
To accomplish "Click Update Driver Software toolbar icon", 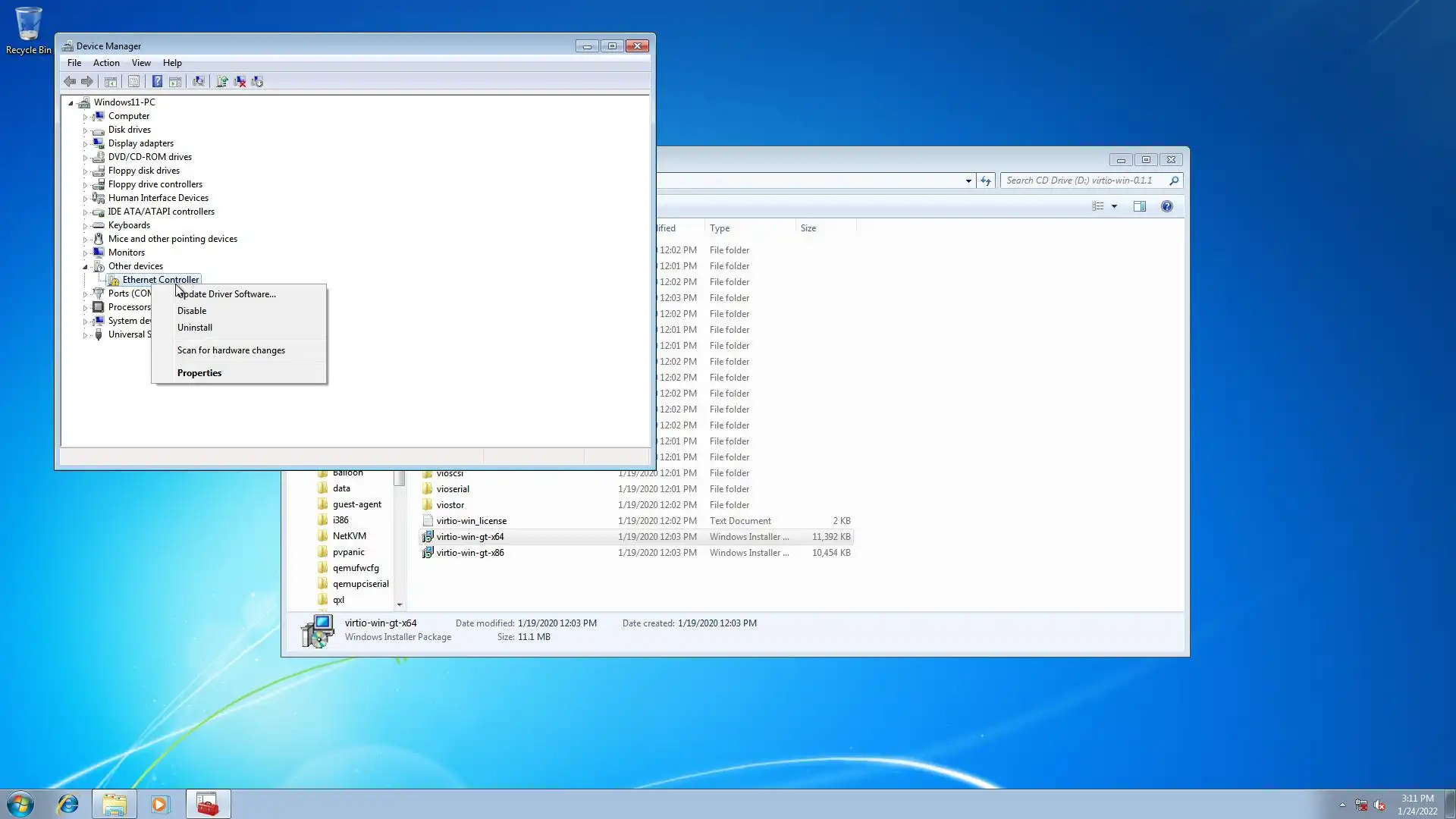I will click(x=222, y=81).
